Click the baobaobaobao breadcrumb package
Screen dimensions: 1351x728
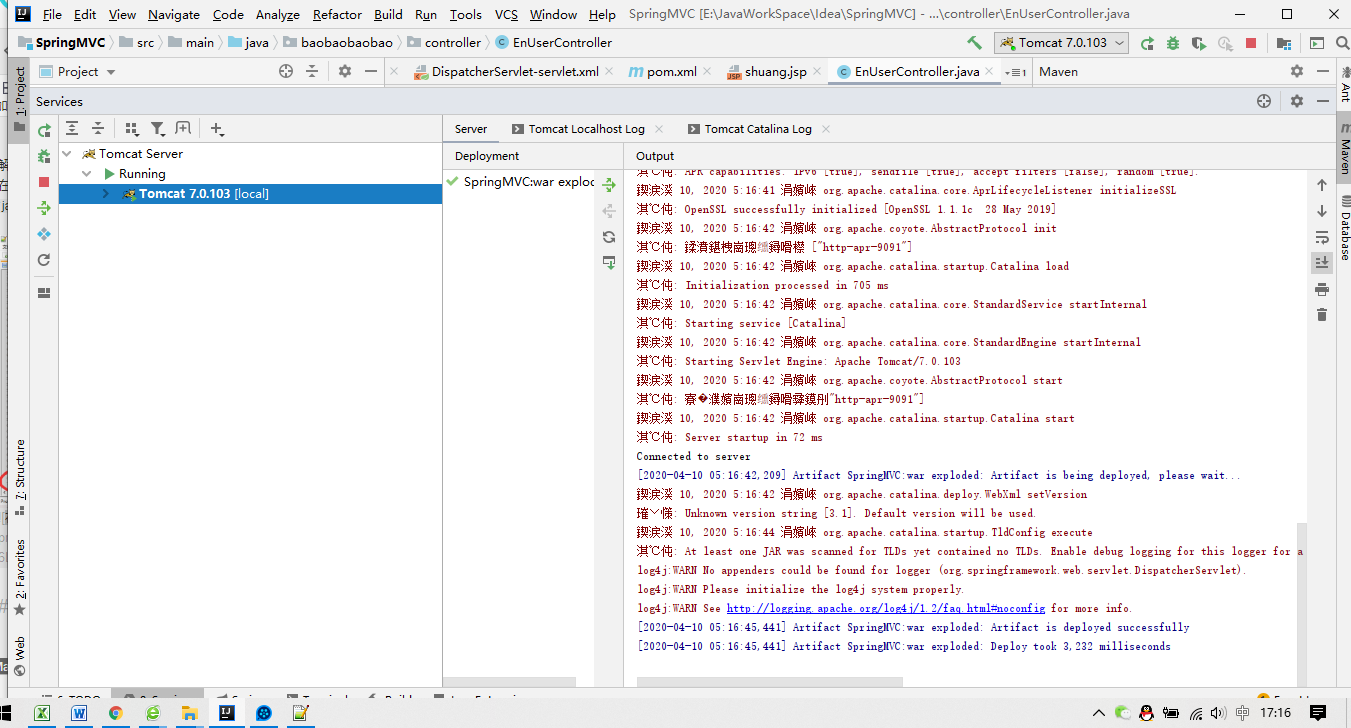[x=337, y=43]
